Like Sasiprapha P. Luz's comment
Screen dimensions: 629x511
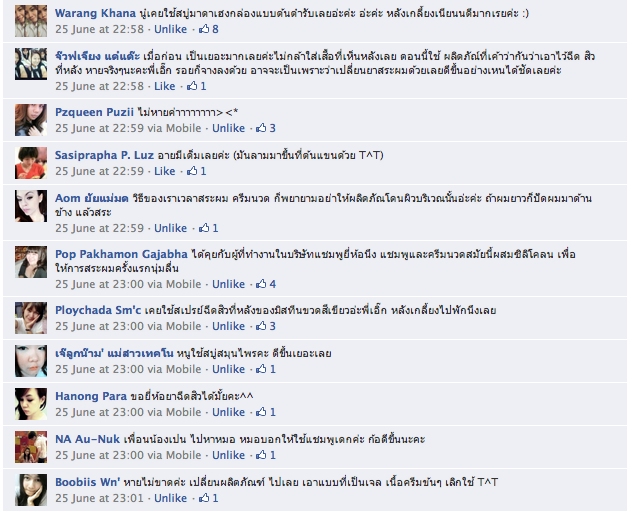[x=164, y=171]
